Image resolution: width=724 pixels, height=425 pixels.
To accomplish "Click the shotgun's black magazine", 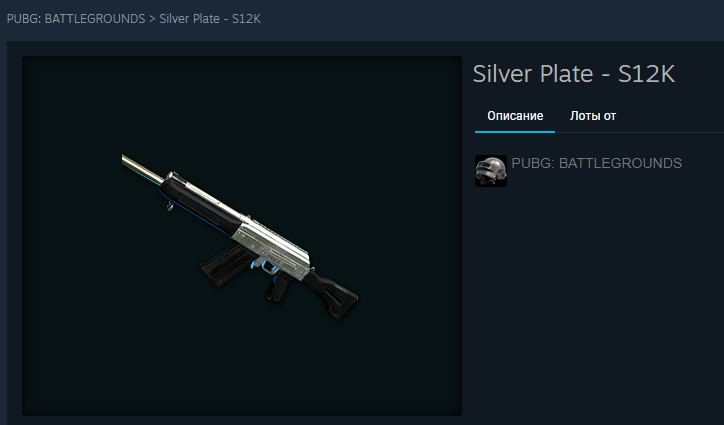I will [x=223, y=264].
